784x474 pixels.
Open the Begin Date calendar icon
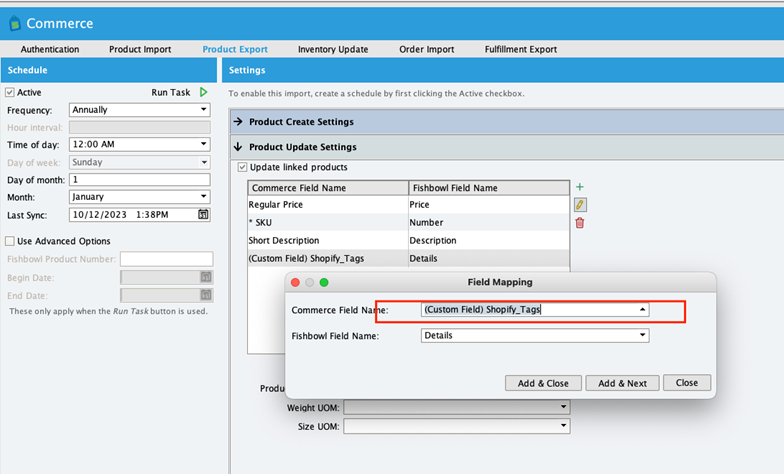point(206,277)
